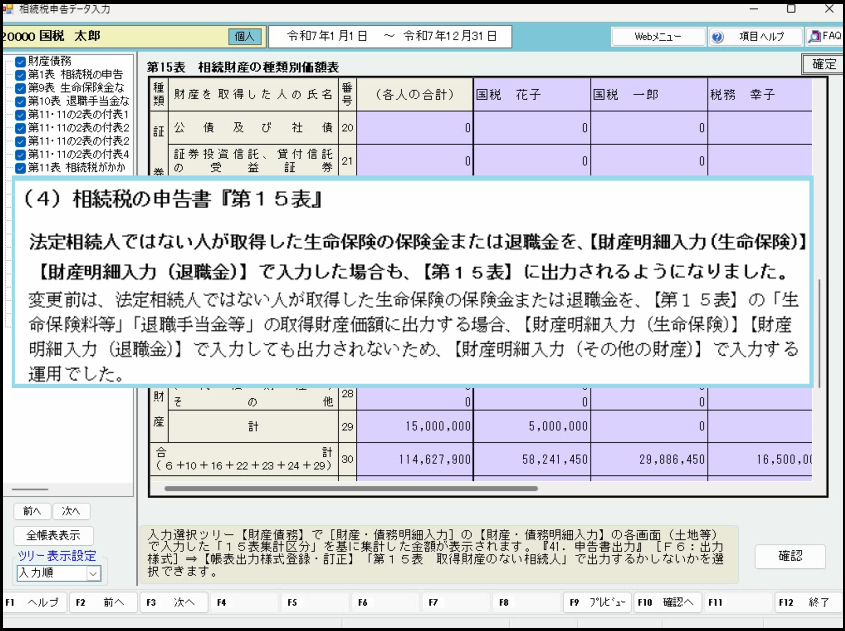Select F1 ヘルプ function key
The image size is (845, 631).
point(33,602)
